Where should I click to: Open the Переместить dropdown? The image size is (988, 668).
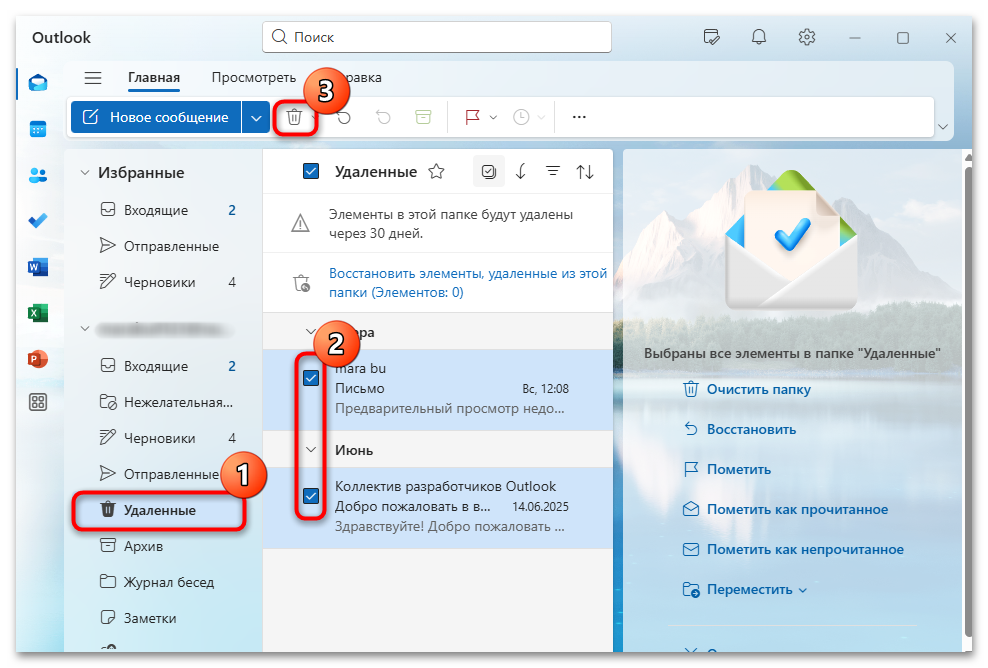(x=745, y=590)
